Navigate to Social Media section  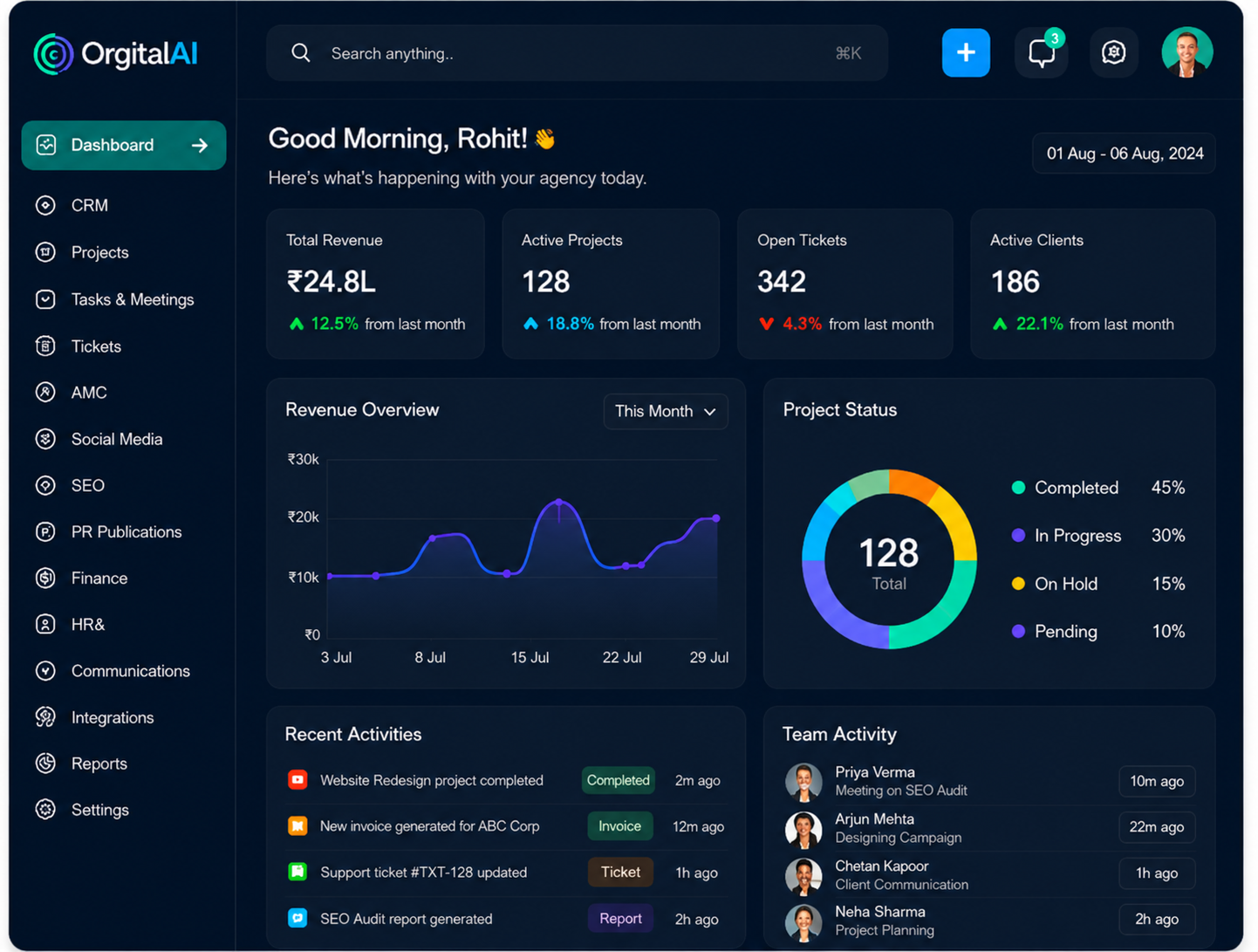pos(117,439)
